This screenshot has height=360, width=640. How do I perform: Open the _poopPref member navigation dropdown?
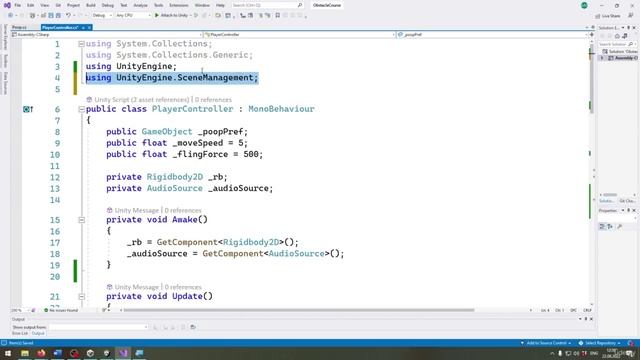(492, 35)
